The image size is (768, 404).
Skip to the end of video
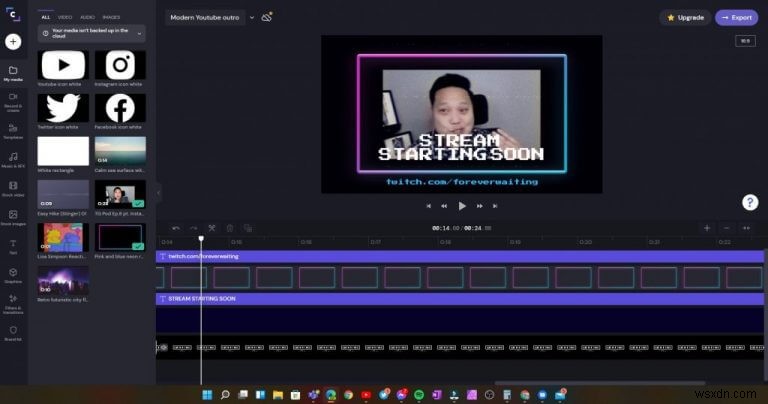[x=495, y=206]
